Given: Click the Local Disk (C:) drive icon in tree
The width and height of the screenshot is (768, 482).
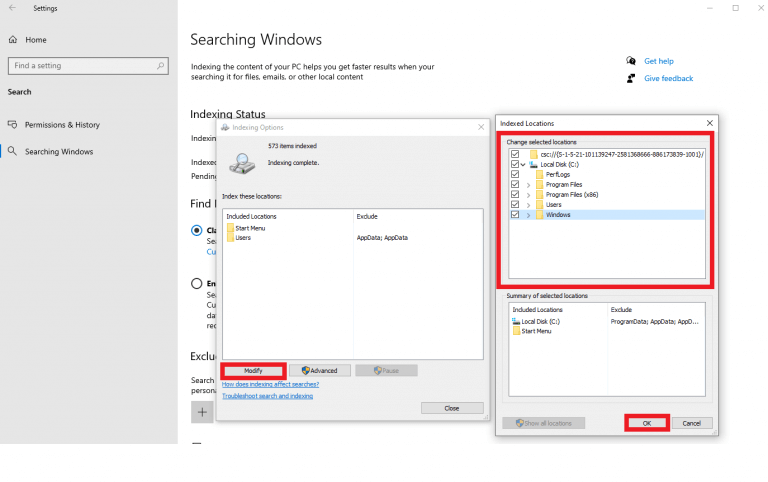Looking at the screenshot, I should 533,165.
